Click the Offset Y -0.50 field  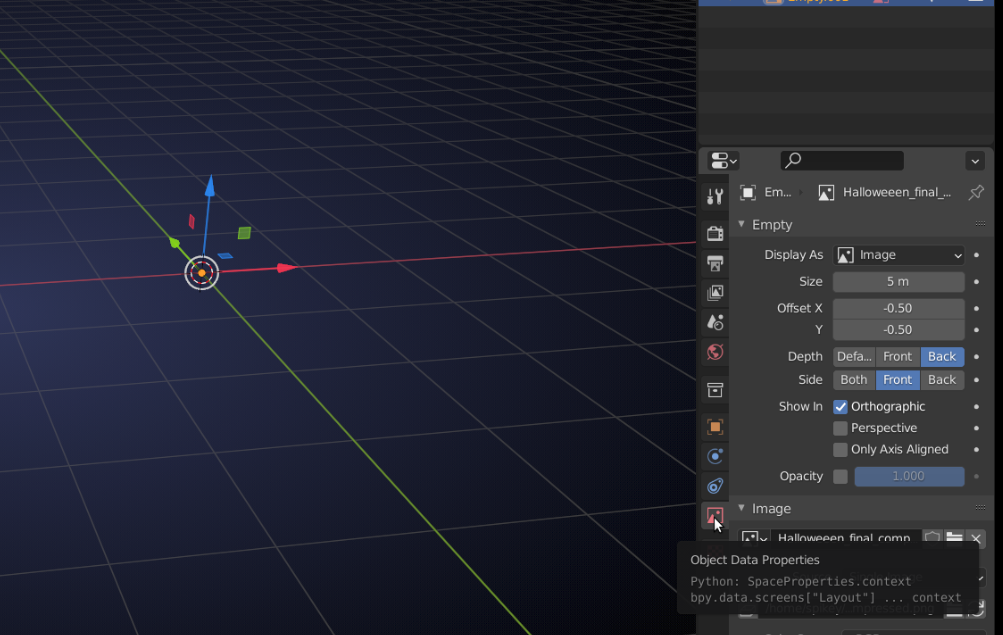(x=898, y=330)
